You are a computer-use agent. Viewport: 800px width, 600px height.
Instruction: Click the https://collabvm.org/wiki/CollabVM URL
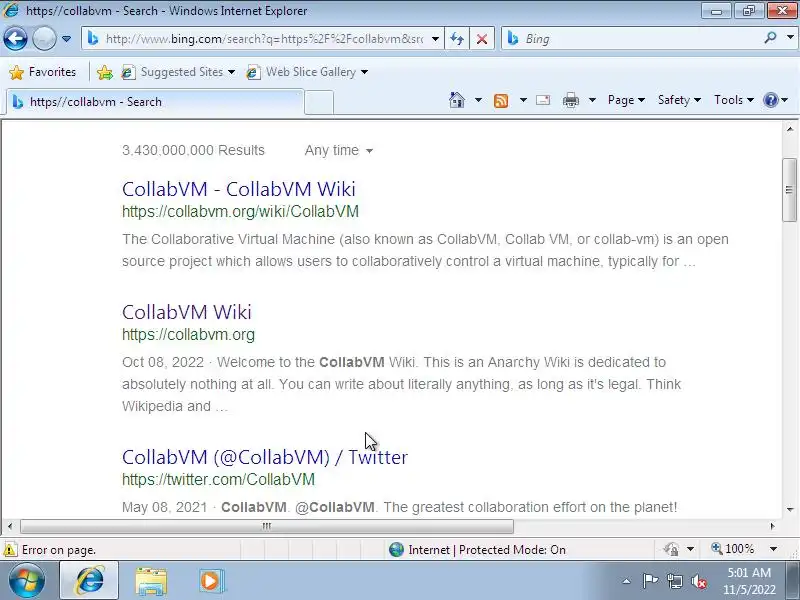point(240,212)
